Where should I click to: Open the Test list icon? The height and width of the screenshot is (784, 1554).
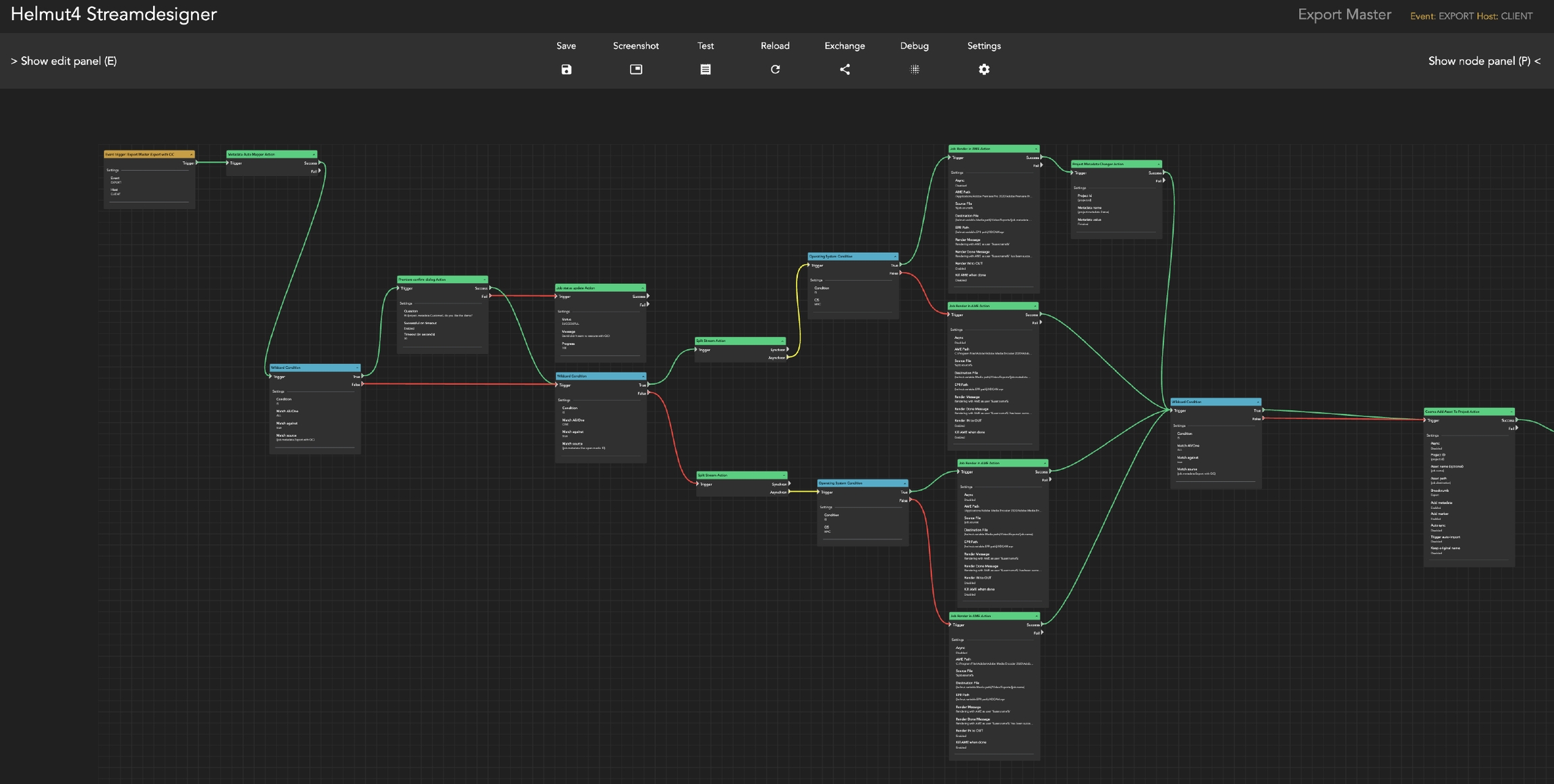pyautogui.click(x=706, y=69)
